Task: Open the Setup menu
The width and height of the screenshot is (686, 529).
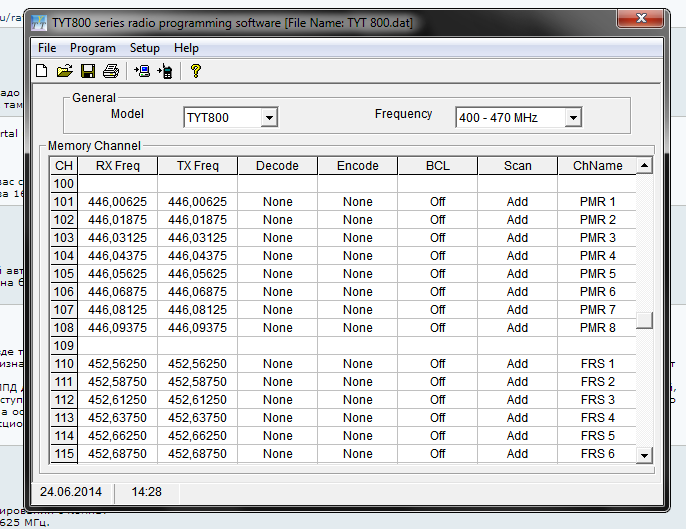Action: coord(144,48)
